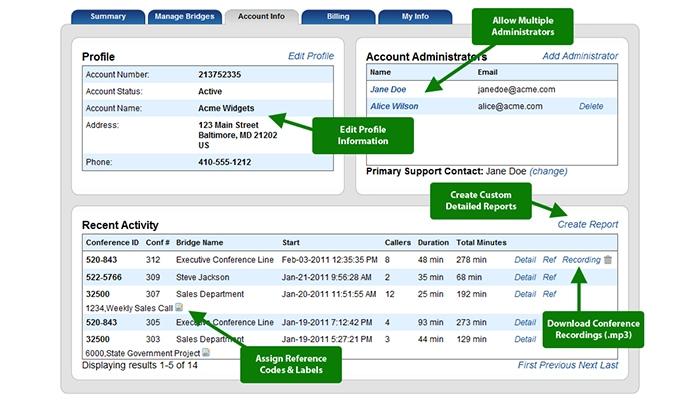Click the Bridge Name column header
Image resolution: width=700 pixels, height=400 pixels.
[x=200, y=242]
